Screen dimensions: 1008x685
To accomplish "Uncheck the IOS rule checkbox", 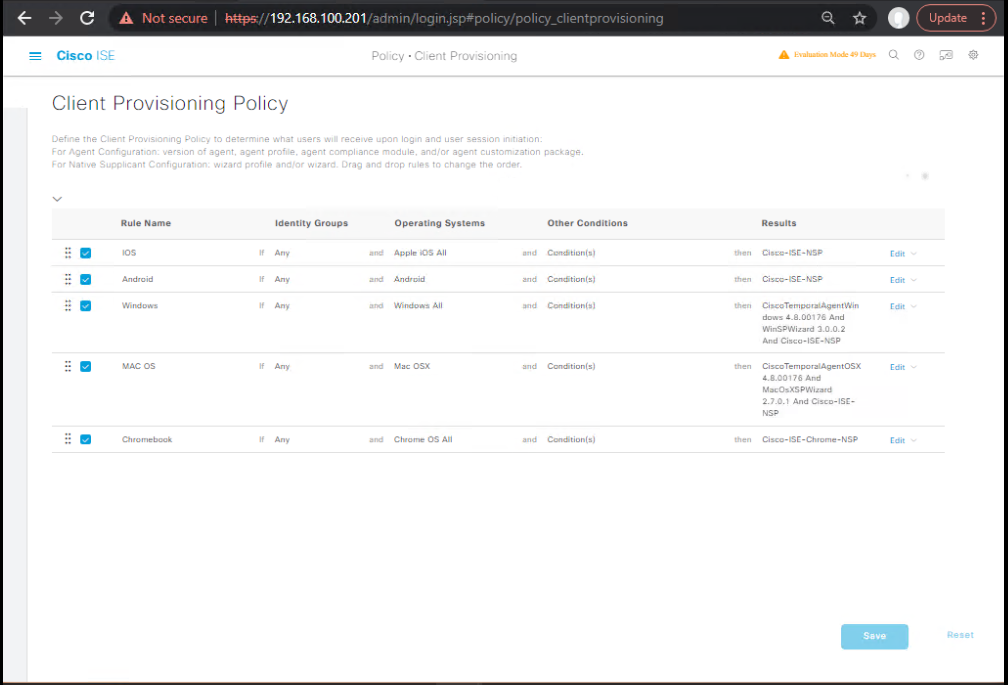I will click(86, 253).
